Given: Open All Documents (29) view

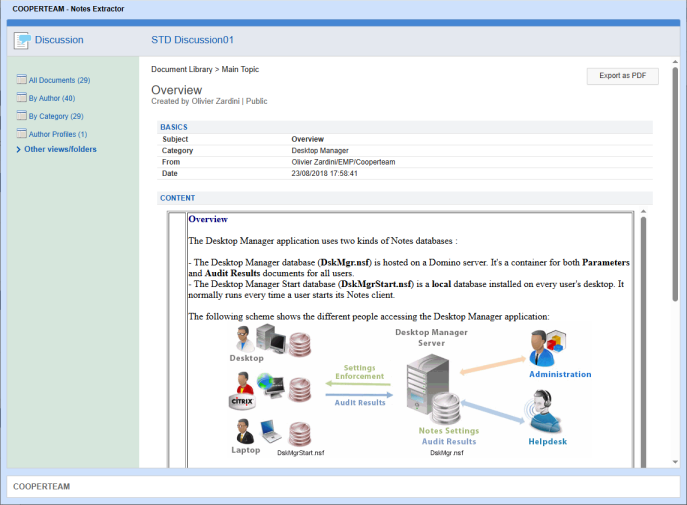Looking at the screenshot, I should click(59, 80).
